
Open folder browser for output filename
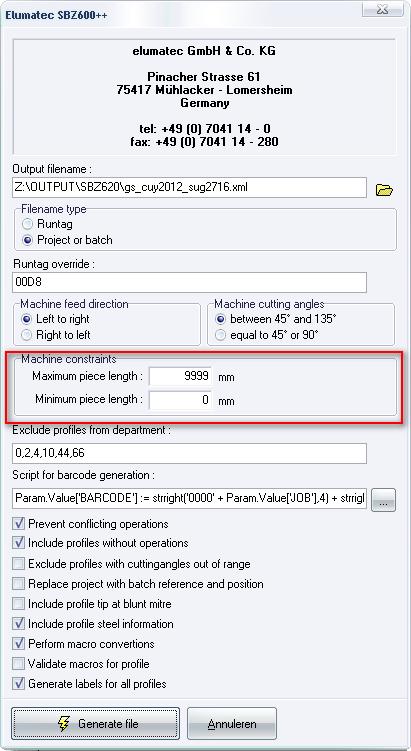pyautogui.click(x=384, y=190)
